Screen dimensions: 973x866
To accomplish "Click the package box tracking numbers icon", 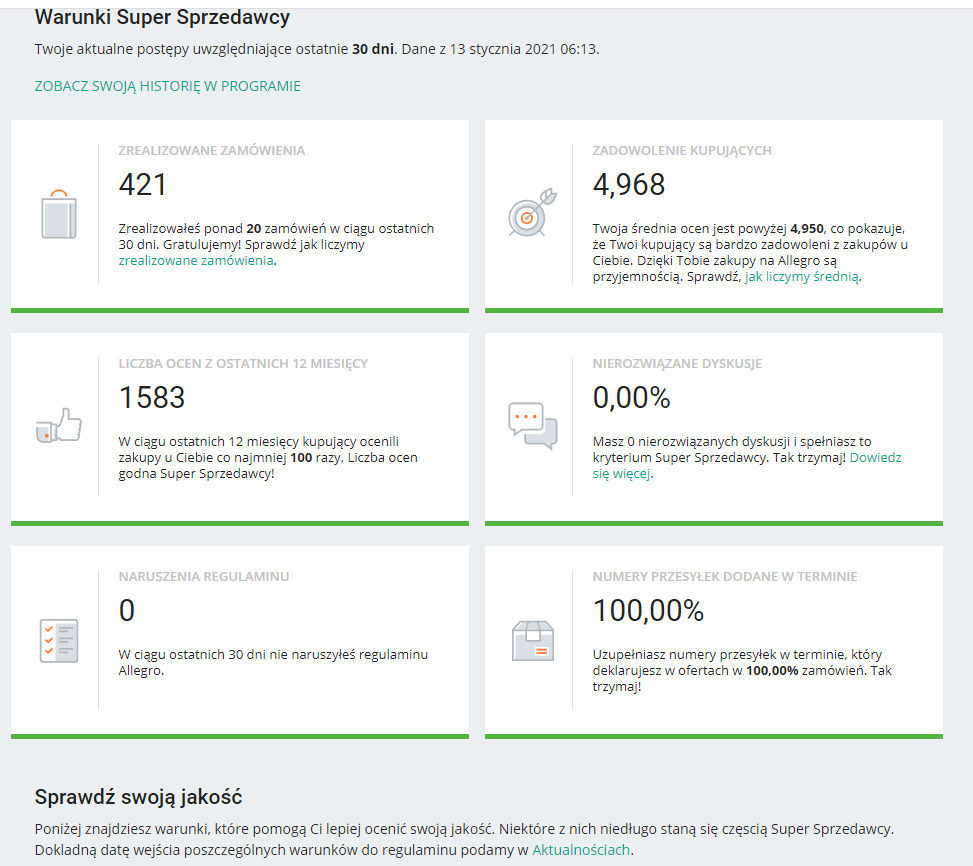I will (x=531, y=640).
